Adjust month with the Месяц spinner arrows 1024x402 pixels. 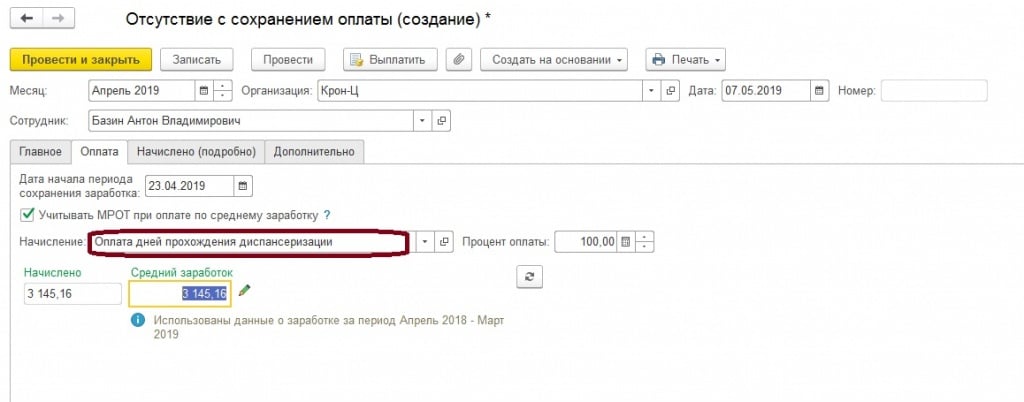[223, 91]
